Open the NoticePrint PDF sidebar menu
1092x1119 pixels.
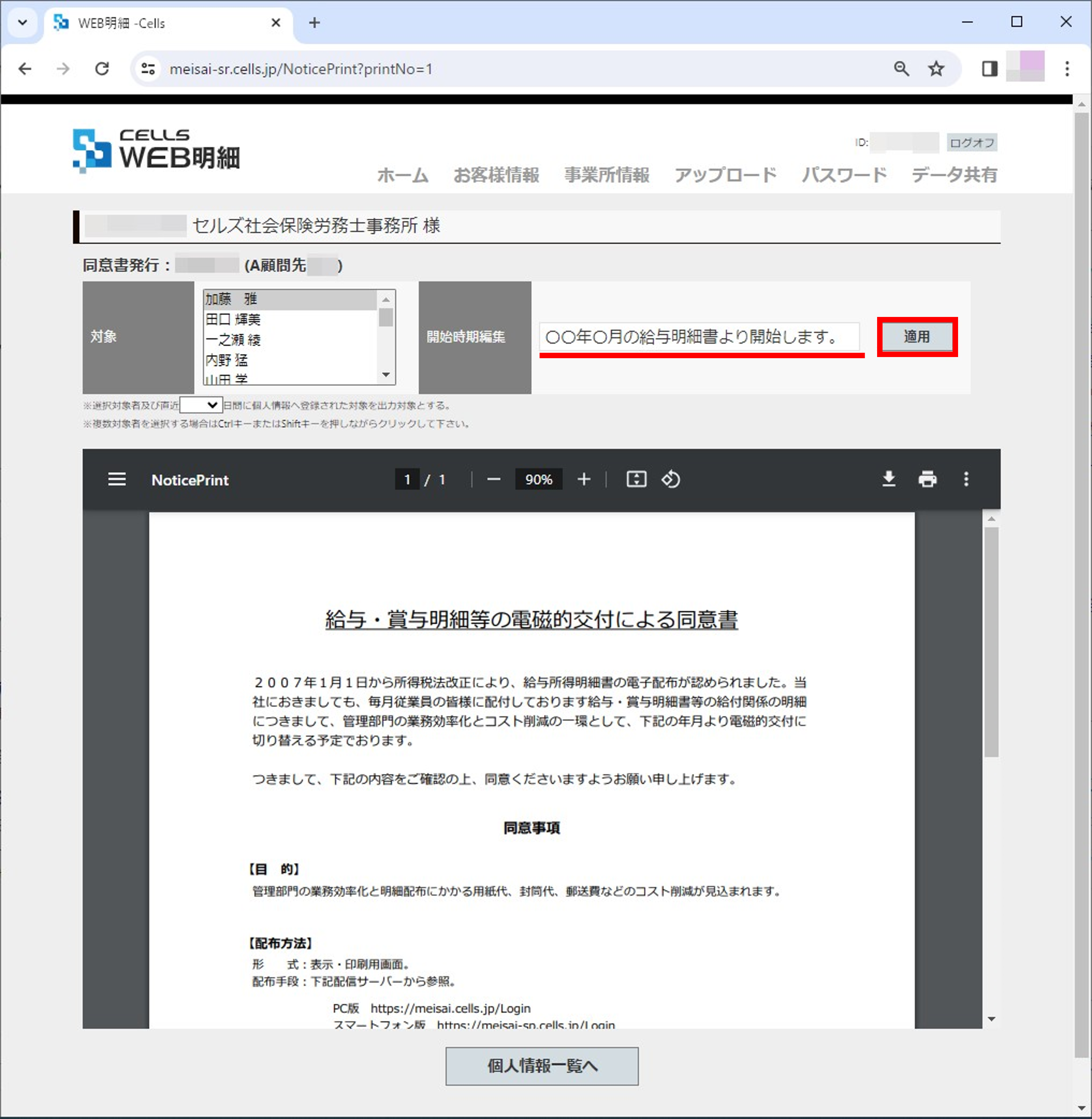(116, 480)
